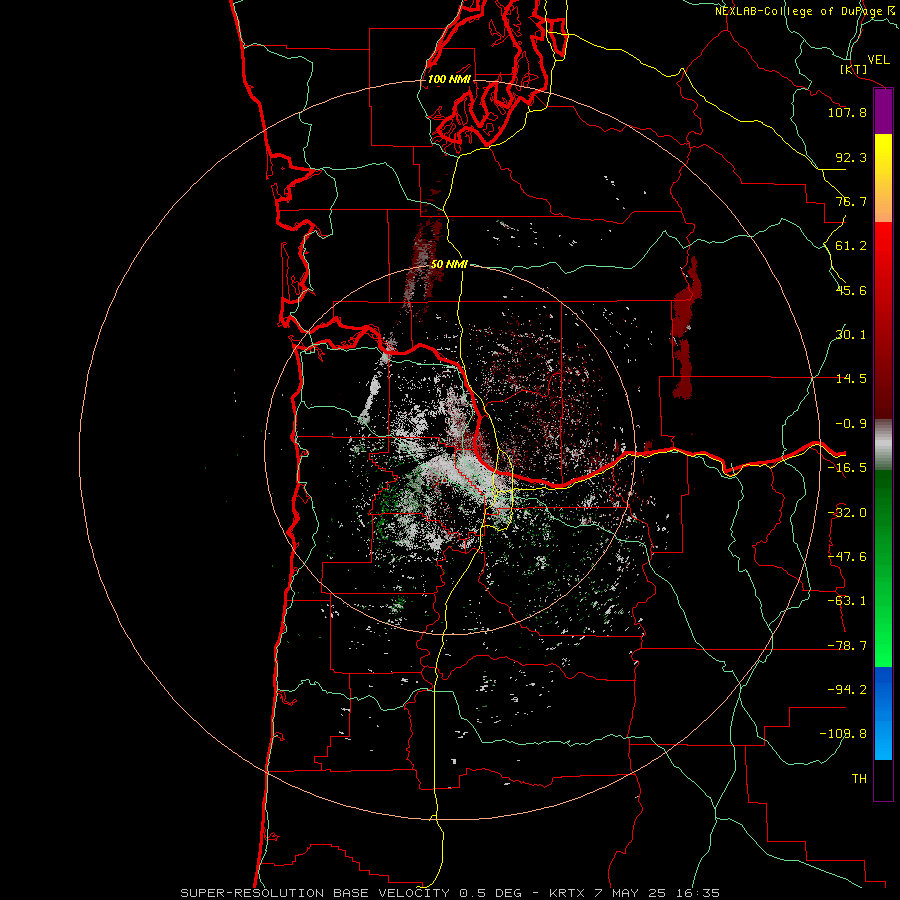Image resolution: width=900 pixels, height=900 pixels.
Task: Select the -32.0 scale value
Action: coord(847,513)
